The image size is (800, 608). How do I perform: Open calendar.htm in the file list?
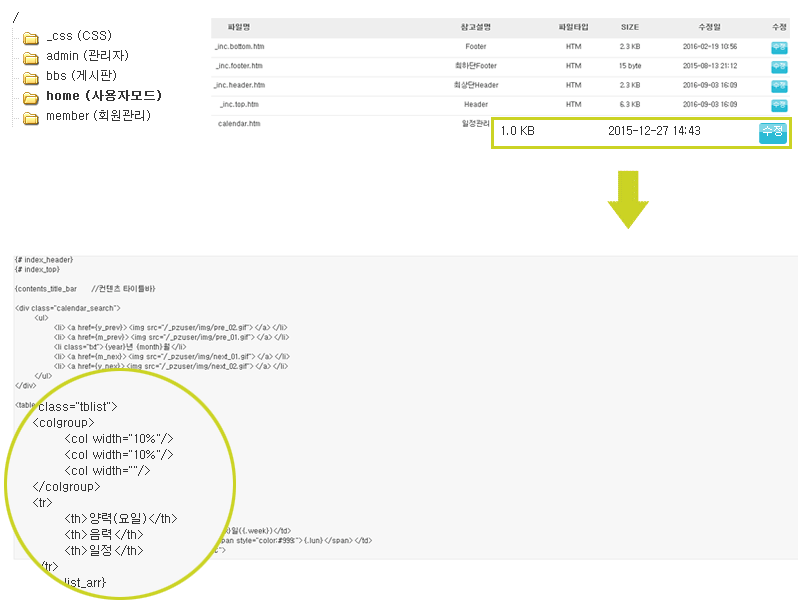239,124
